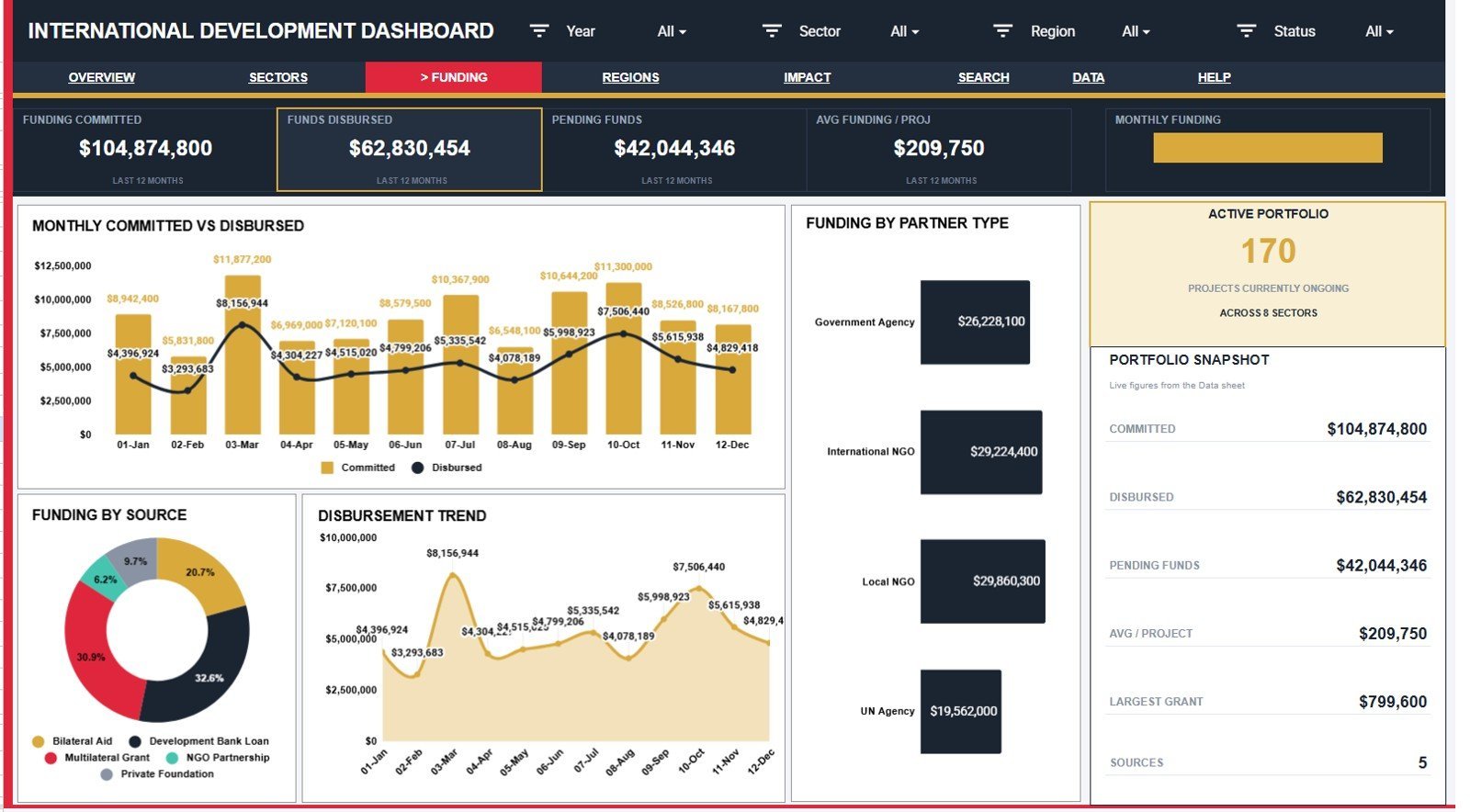Click the Monthly Funding gold bar
The height and width of the screenshot is (812, 1470).
click(1267, 148)
